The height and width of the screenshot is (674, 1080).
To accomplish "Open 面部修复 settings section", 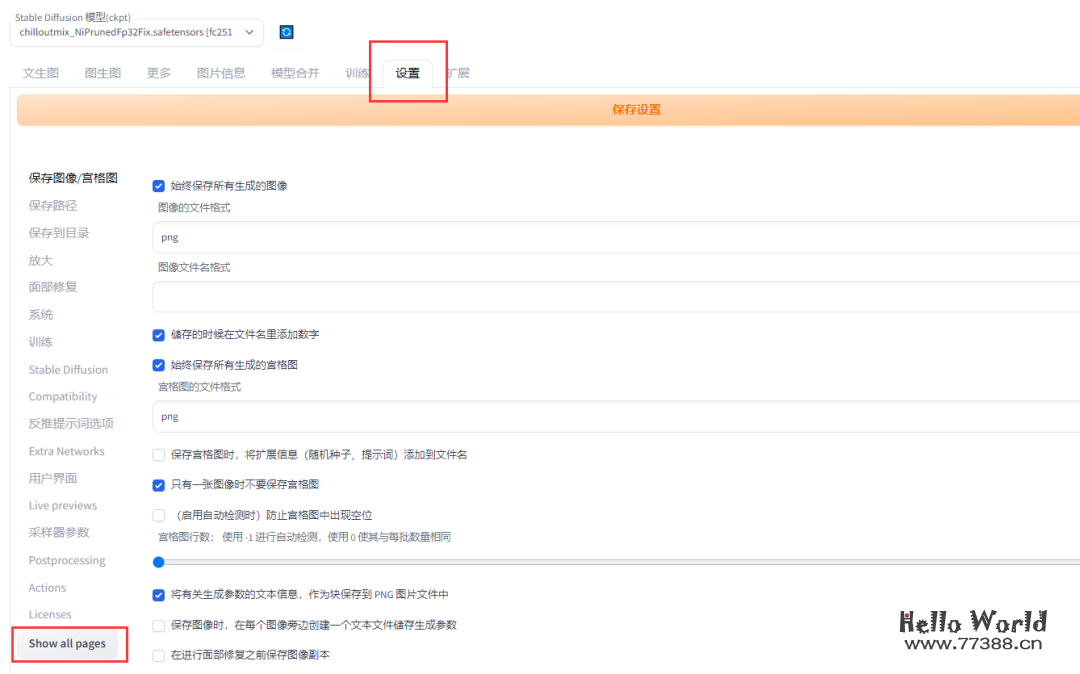I will pyautogui.click(x=53, y=287).
